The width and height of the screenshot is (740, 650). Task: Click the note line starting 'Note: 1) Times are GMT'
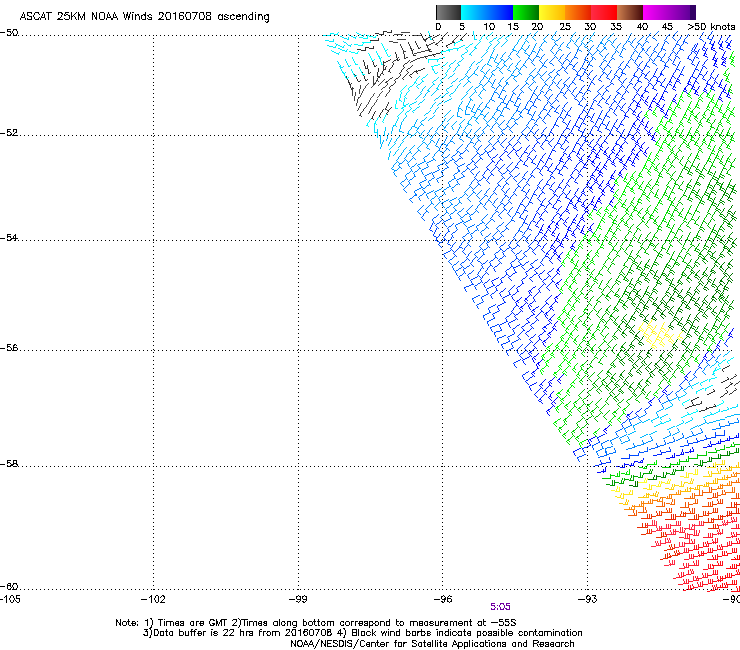point(316,623)
